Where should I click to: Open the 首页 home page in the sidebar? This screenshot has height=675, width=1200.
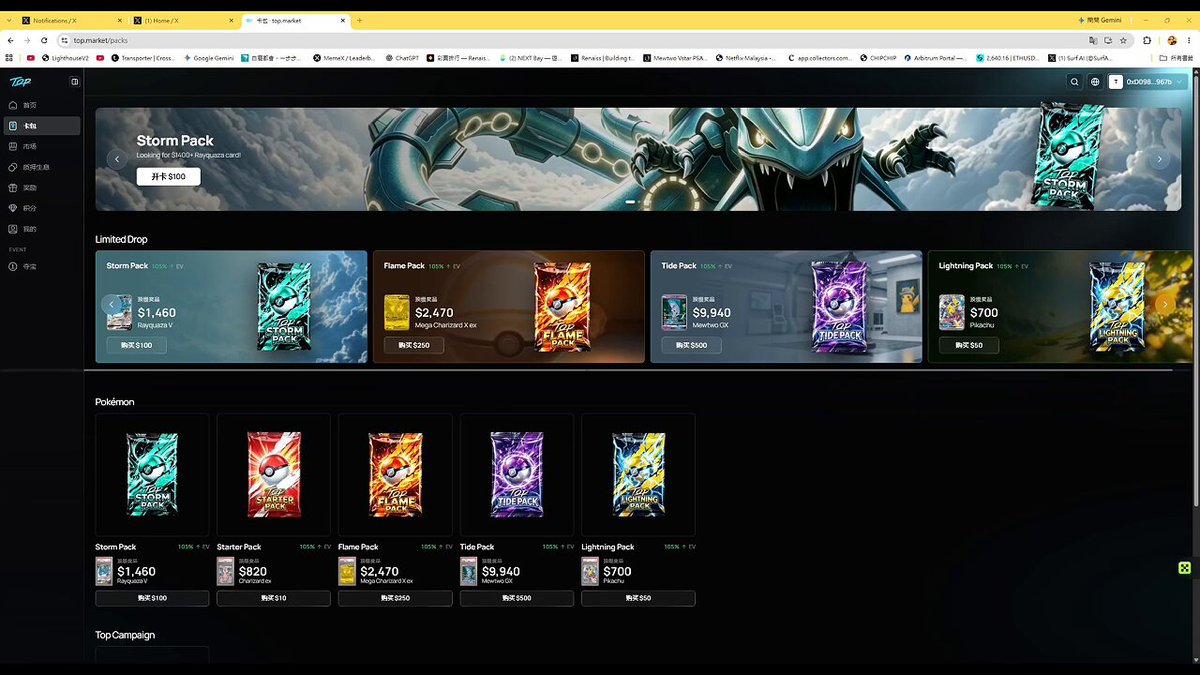coord(42,105)
